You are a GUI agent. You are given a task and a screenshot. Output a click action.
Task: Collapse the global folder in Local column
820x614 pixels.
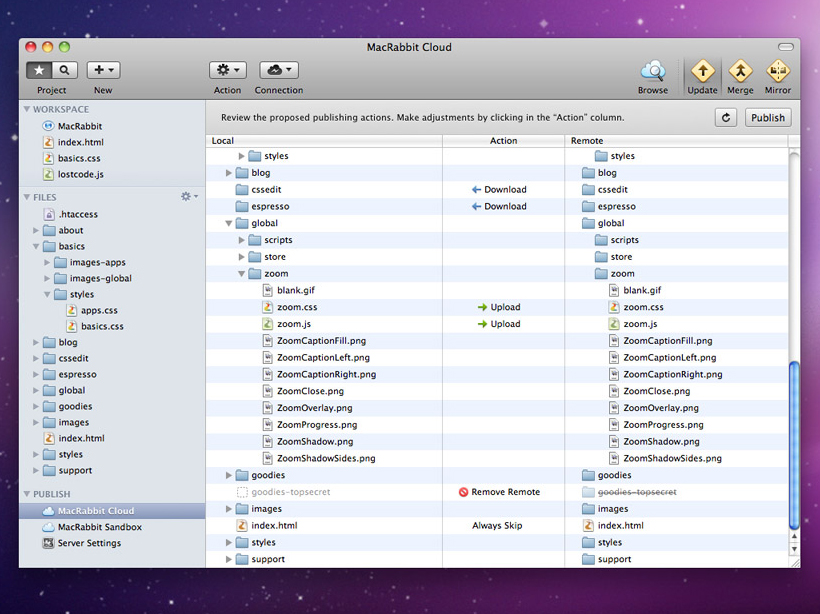coord(229,223)
